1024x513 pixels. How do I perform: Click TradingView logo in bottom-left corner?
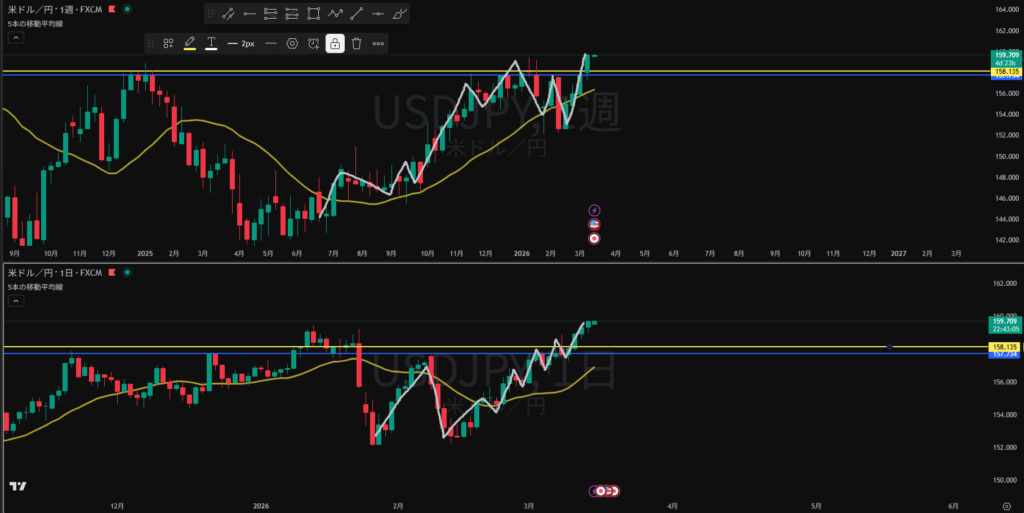click(x=17, y=486)
